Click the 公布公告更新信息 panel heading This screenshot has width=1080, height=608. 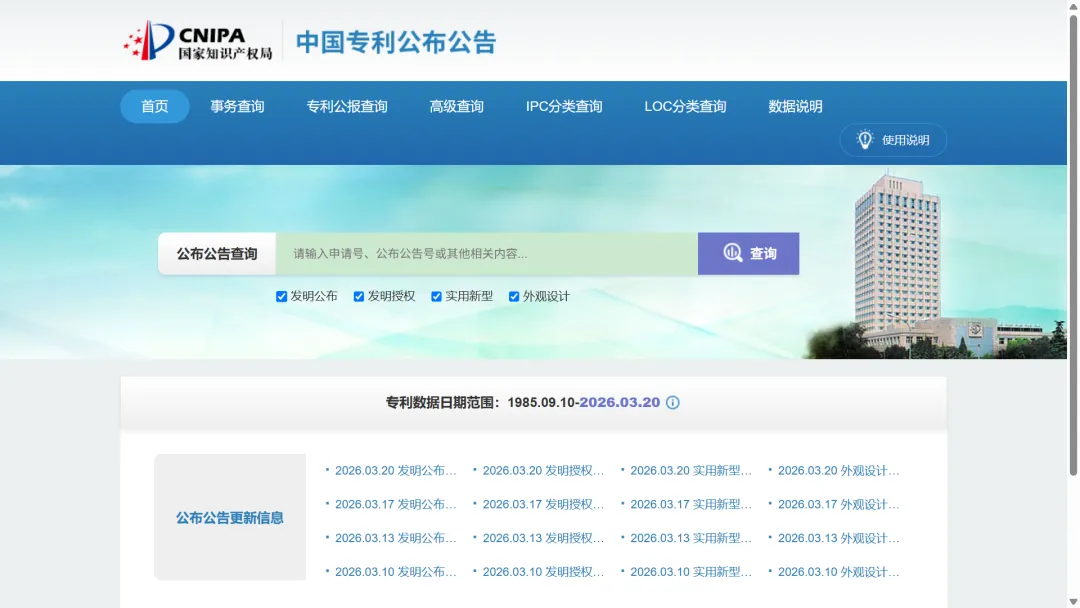coord(229,518)
